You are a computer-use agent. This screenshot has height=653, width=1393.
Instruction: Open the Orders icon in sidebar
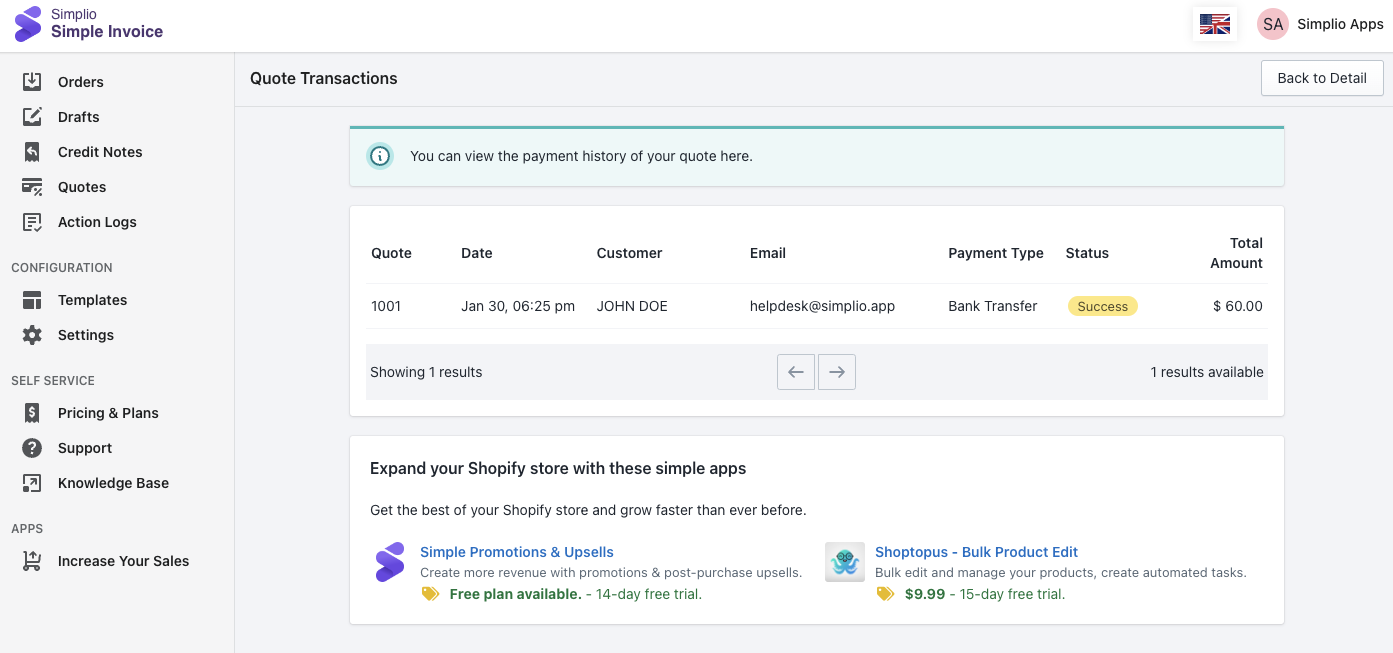[x=32, y=82]
